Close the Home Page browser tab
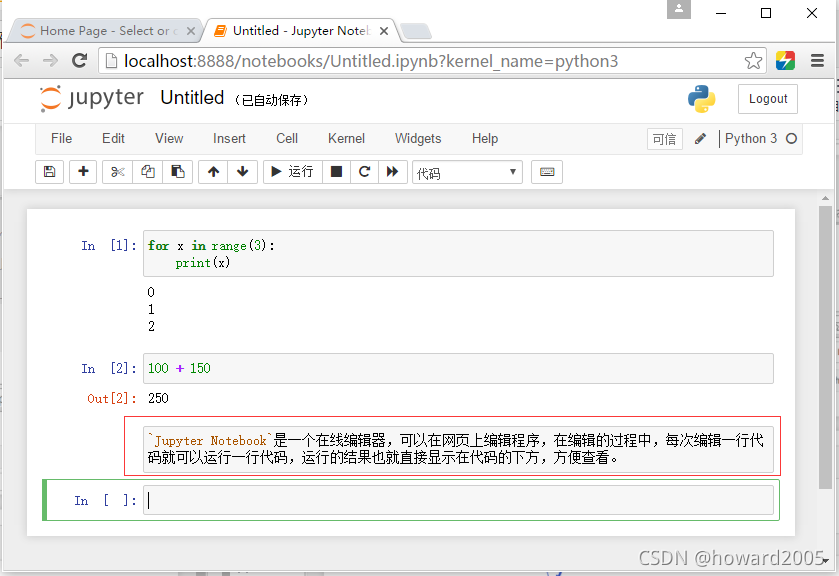This screenshot has width=839, height=576. 190,31
